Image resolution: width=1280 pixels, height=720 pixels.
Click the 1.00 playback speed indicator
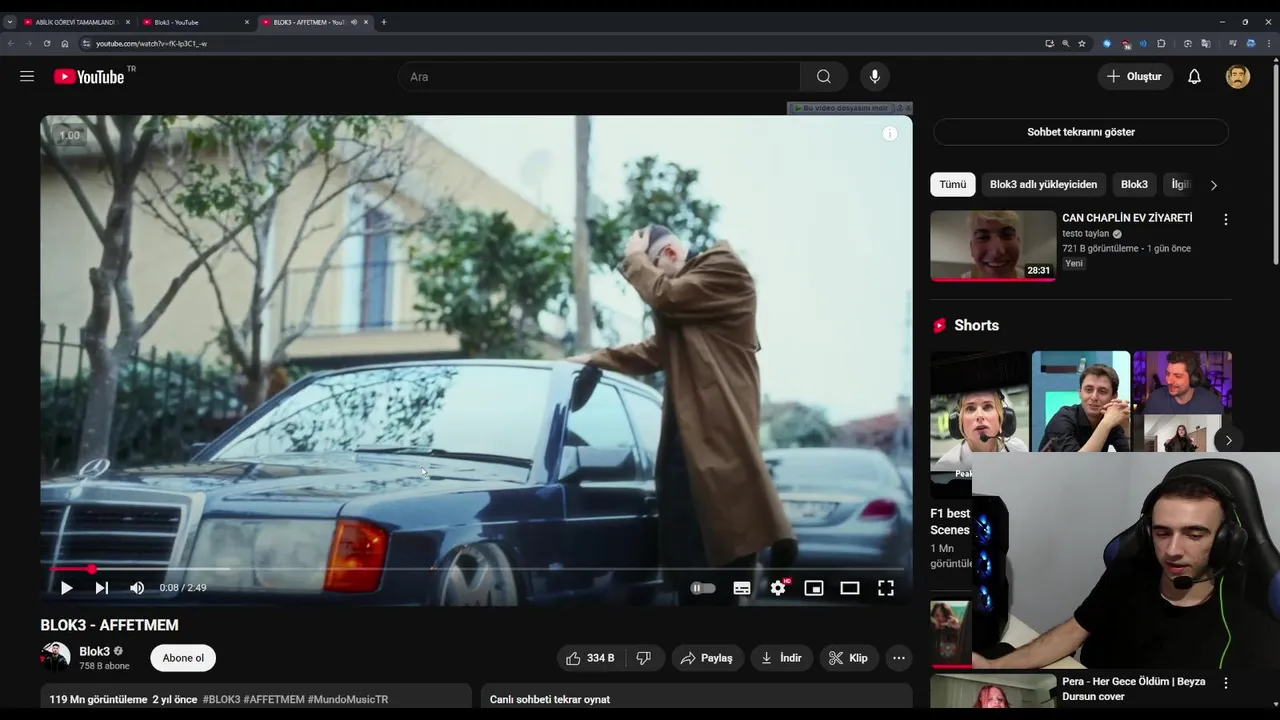click(69, 136)
